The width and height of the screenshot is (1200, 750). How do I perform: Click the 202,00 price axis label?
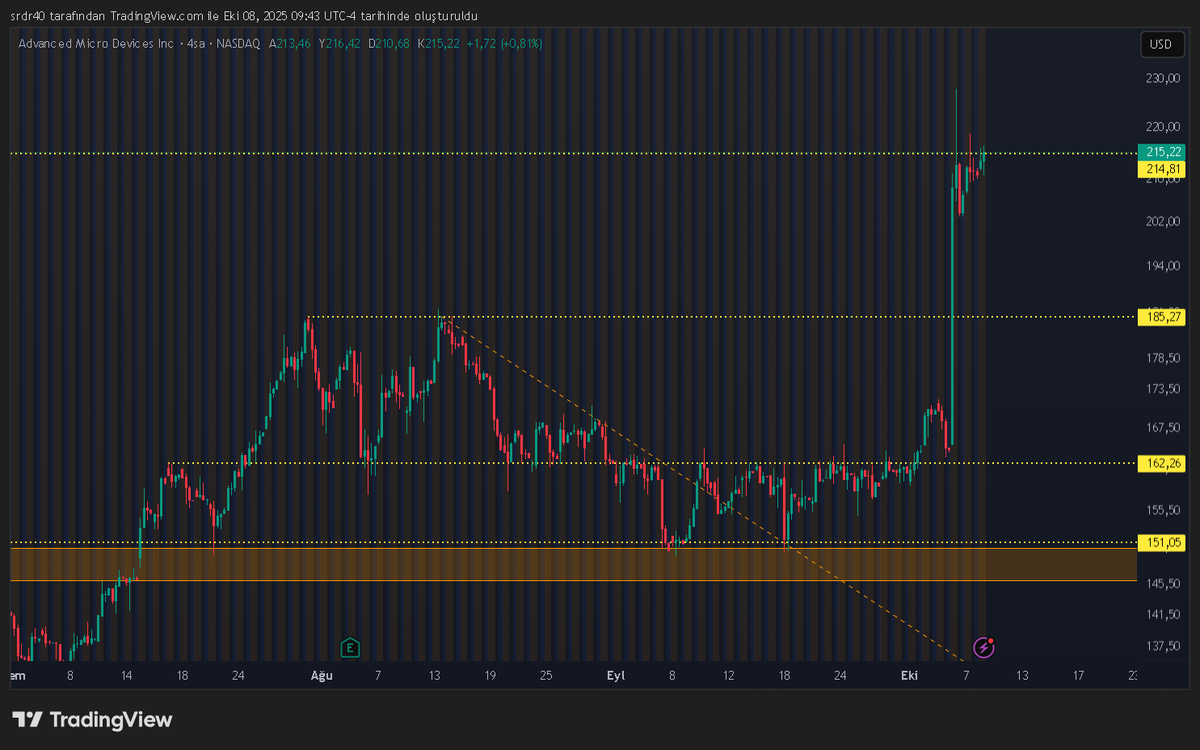pos(1163,221)
